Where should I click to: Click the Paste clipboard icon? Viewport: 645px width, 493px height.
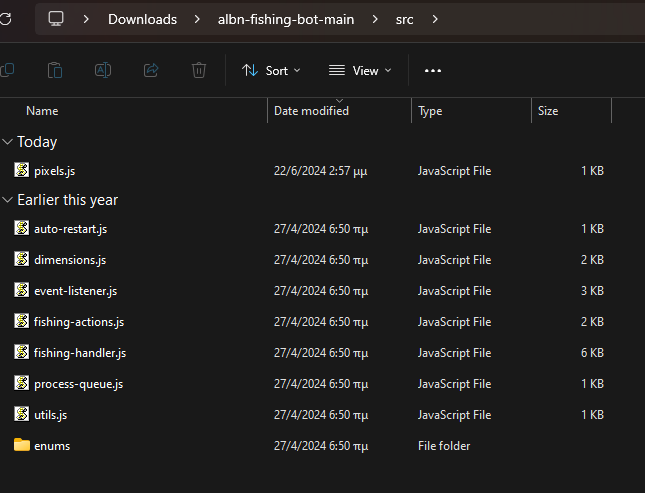(x=55, y=70)
